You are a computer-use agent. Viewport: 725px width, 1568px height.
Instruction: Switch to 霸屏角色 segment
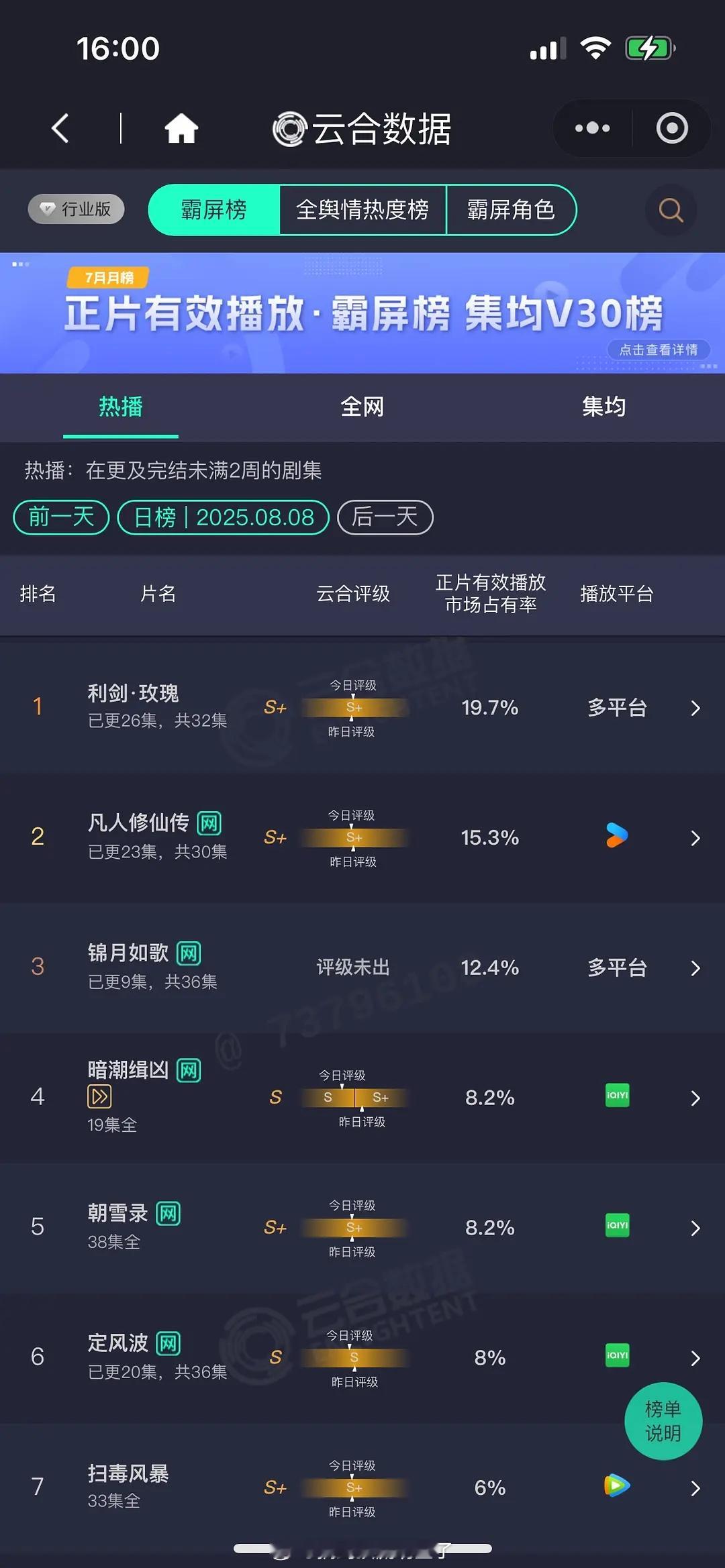click(511, 210)
